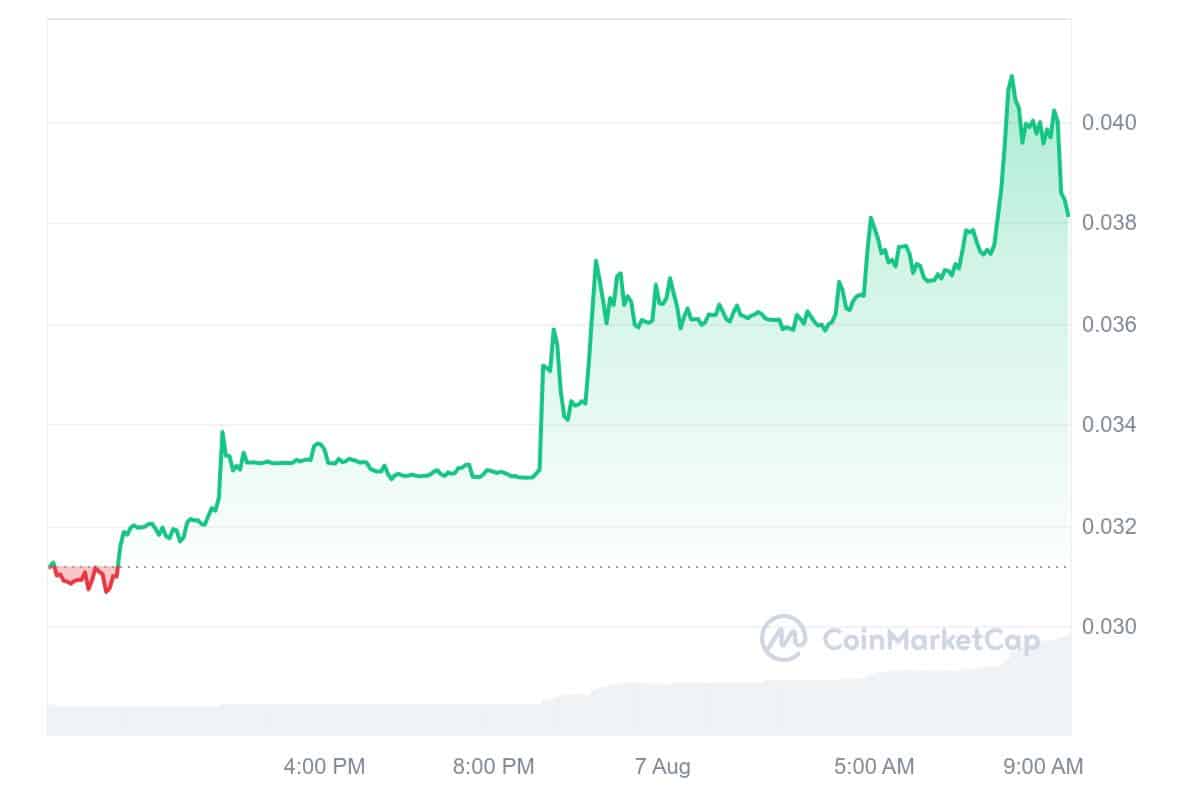This screenshot has width=1200, height=800.
Task: Click the 0.038 price axis label
Action: tap(1108, 222)
